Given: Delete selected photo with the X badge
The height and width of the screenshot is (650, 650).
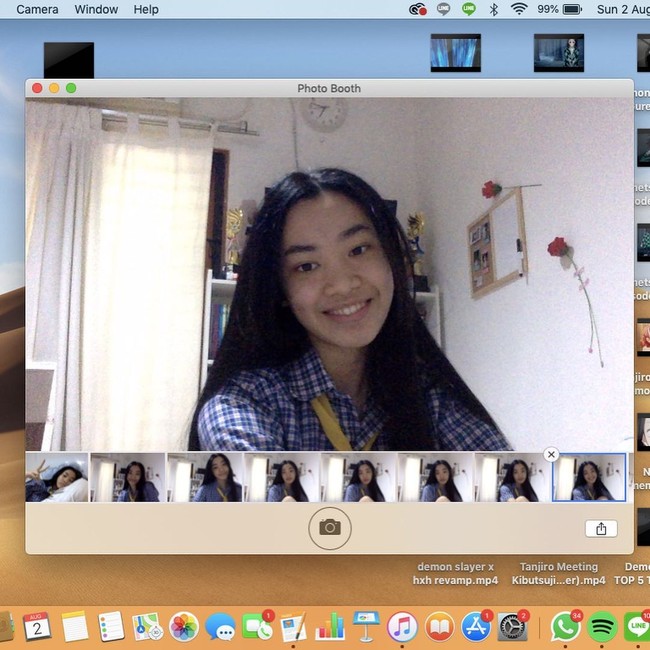Looking at the screenshot, I should pos(551,454).
